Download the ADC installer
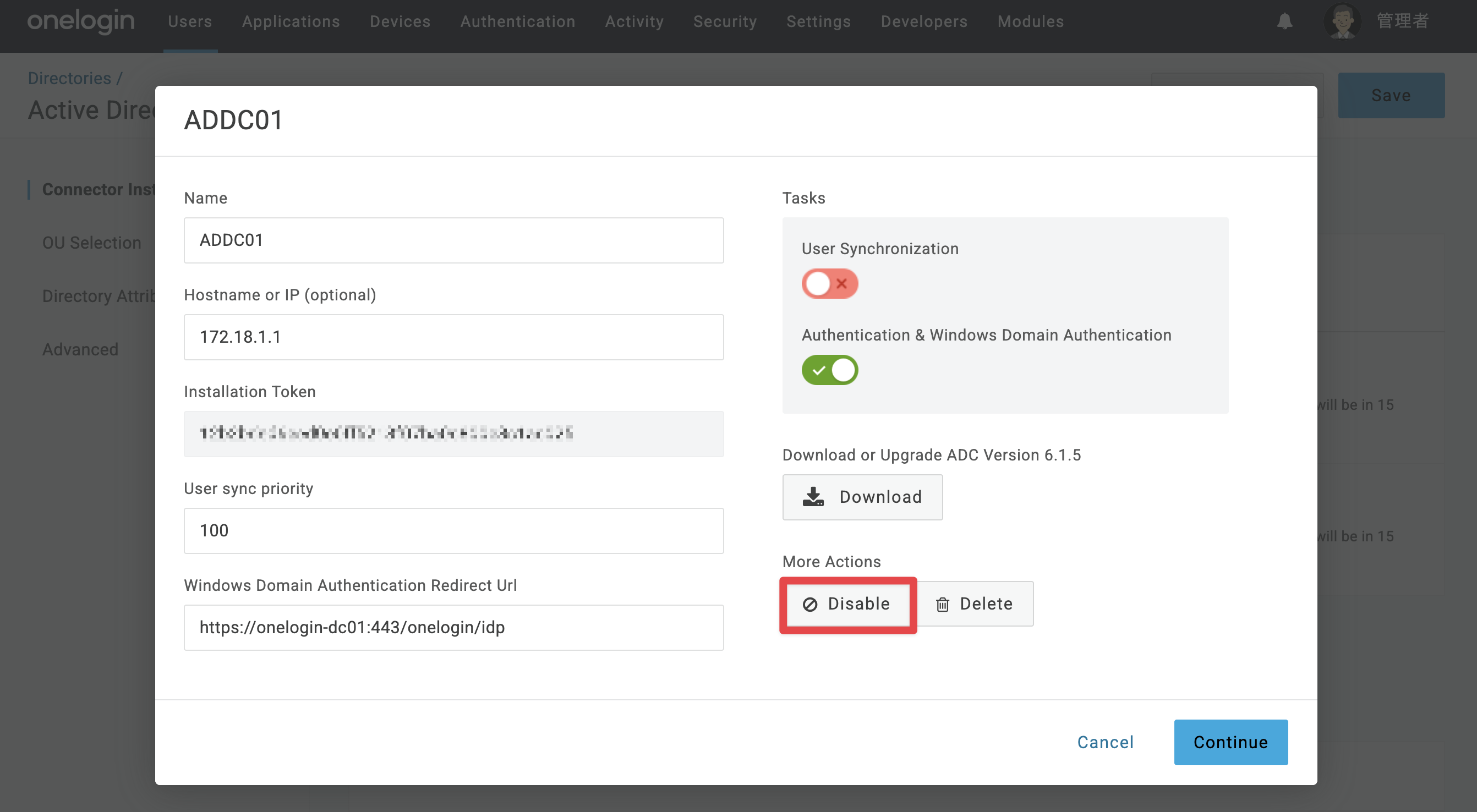 click(x=862, y=497)
